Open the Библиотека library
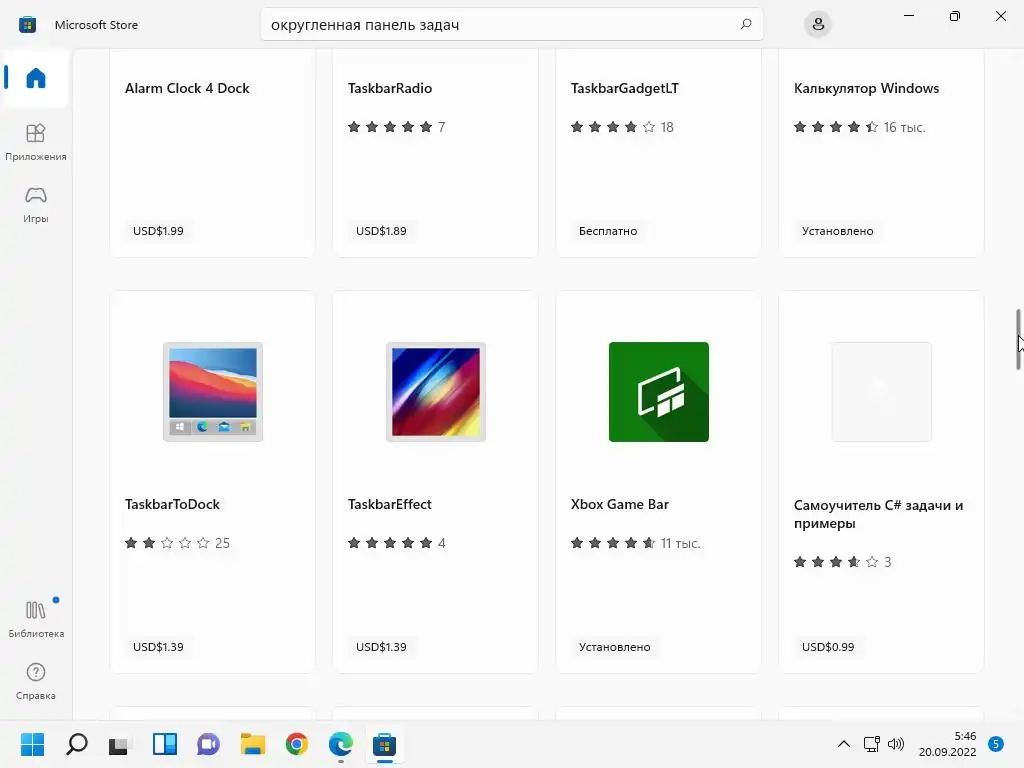Screen dimensions: 1024x768 click(x=36, y=619)
